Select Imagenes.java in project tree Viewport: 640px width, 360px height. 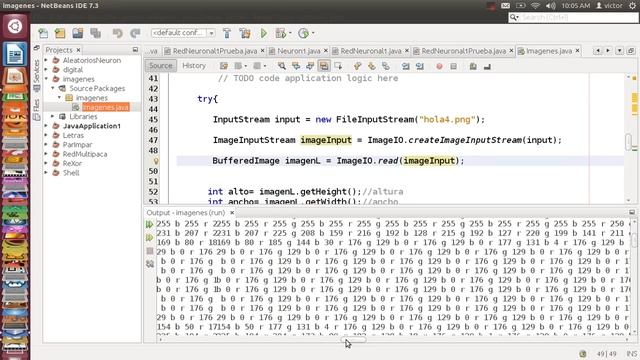(x=105, y=107)
